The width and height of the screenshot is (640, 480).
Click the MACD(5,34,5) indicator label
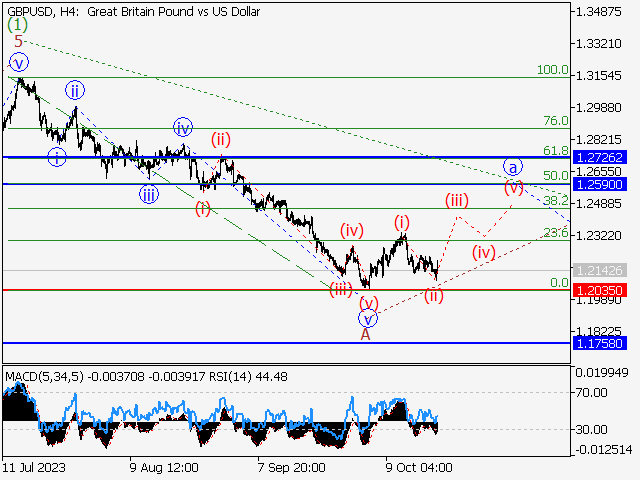[x=44, y=376]
